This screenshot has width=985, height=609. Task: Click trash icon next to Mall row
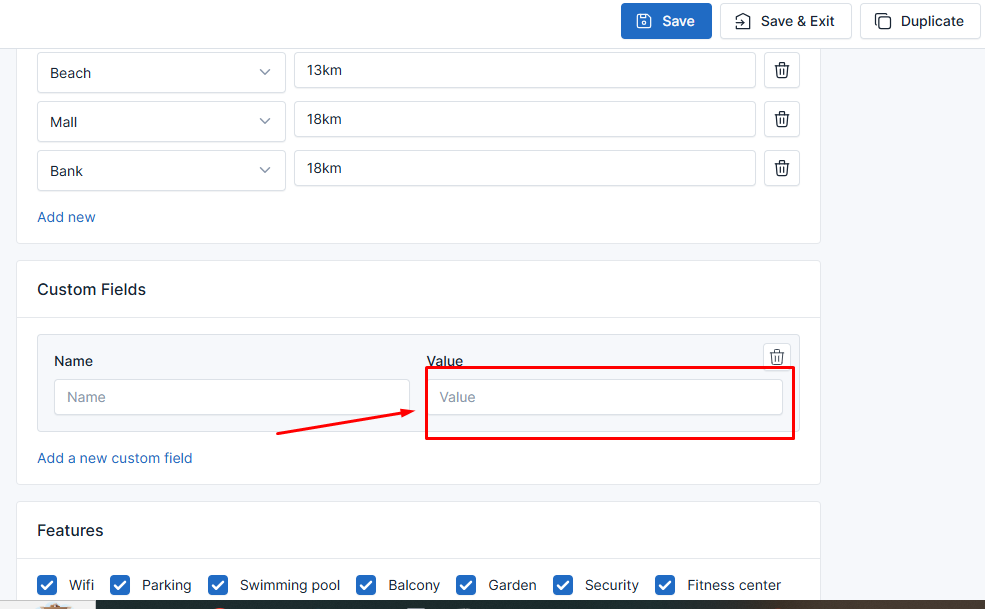tap(782, 120)
